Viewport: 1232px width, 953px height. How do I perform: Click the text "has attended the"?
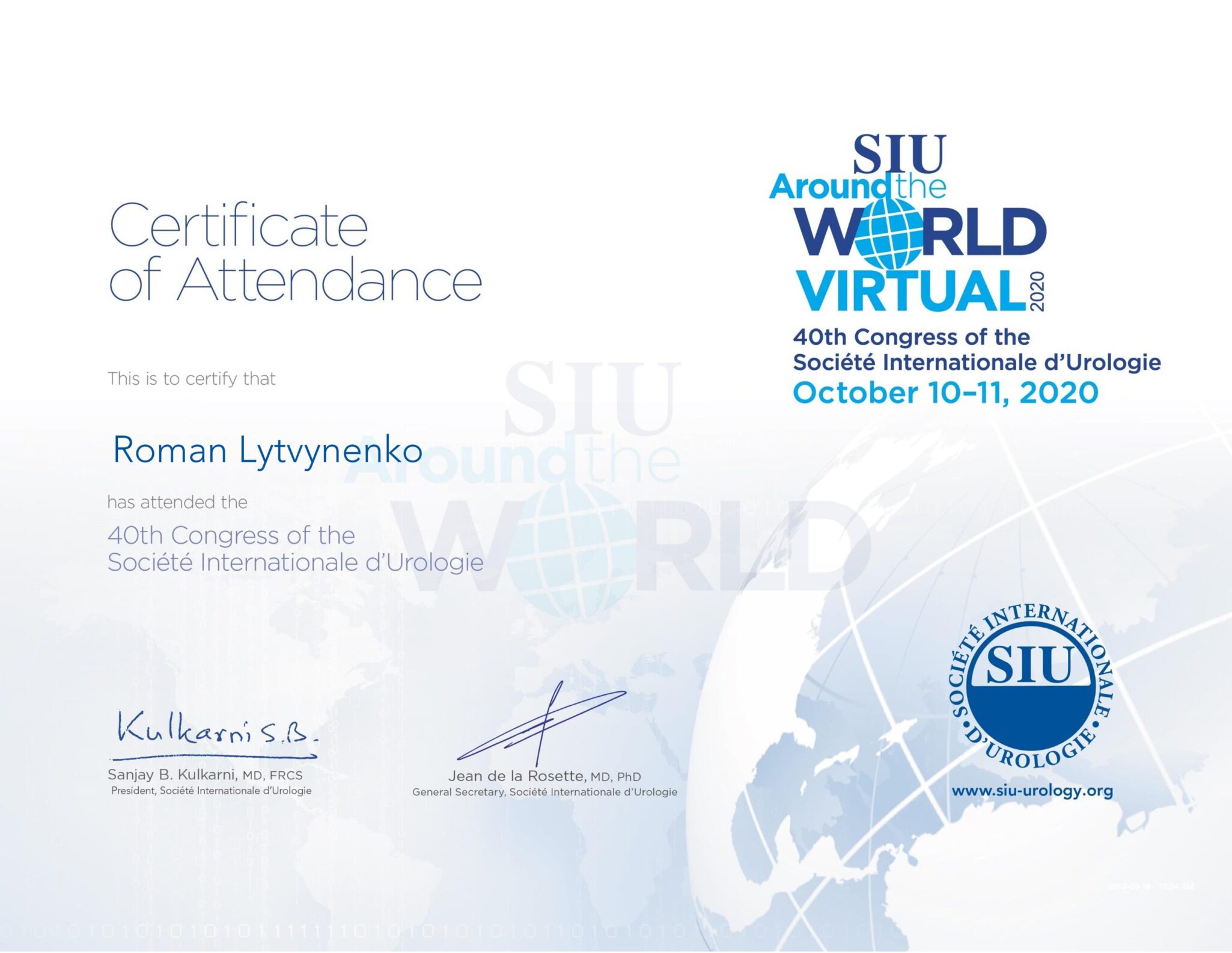177,502
